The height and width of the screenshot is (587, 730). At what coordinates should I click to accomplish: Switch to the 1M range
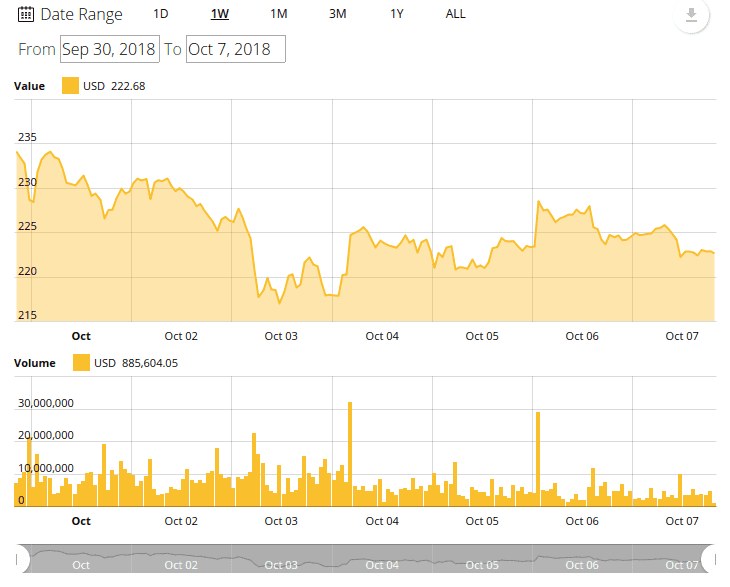point(279,14)
